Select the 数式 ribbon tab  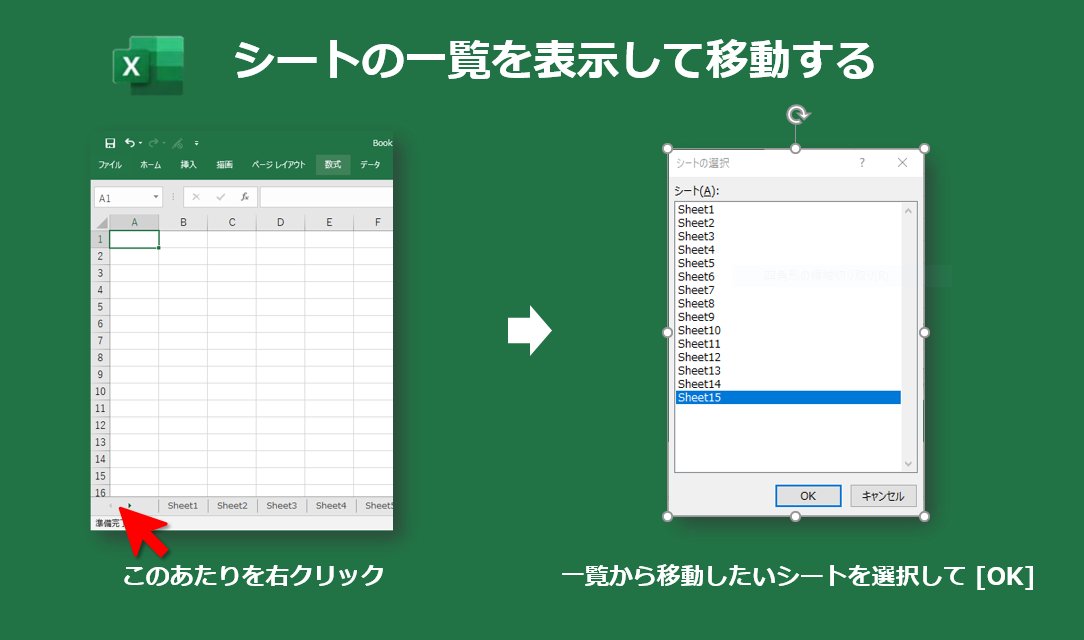point(333,164)
